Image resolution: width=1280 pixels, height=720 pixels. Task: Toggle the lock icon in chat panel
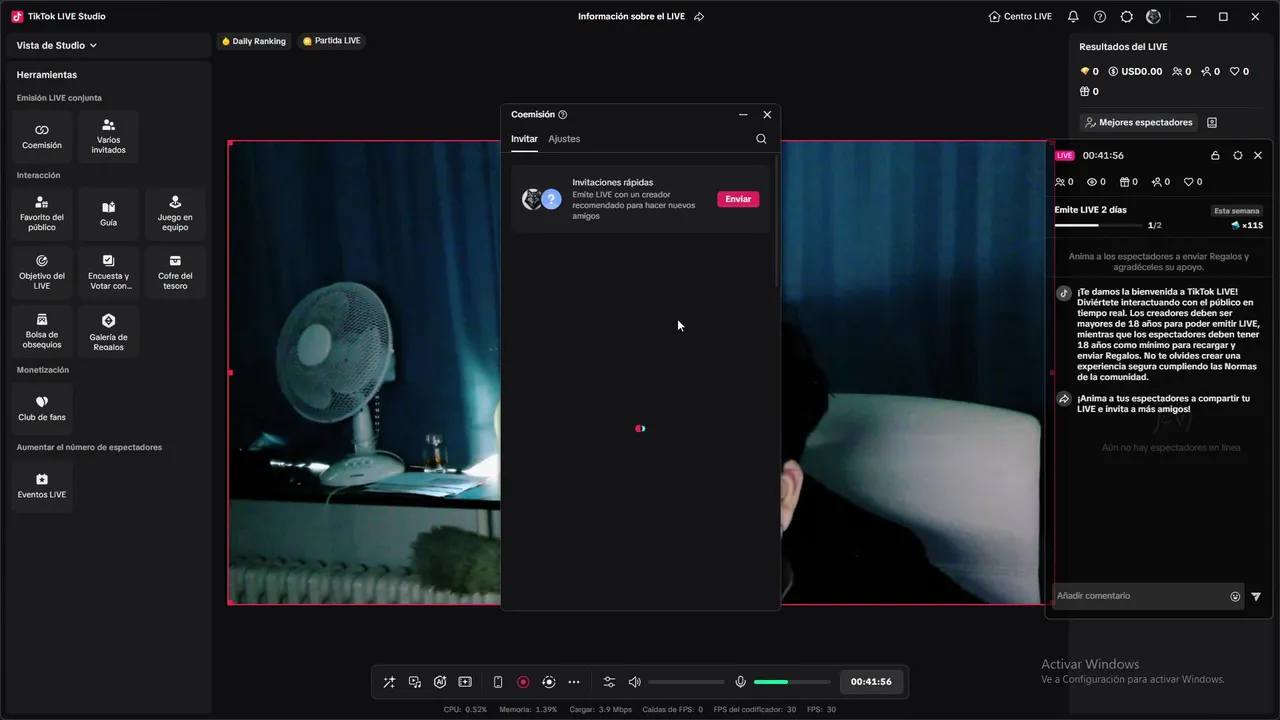[x=1215, y=155]
